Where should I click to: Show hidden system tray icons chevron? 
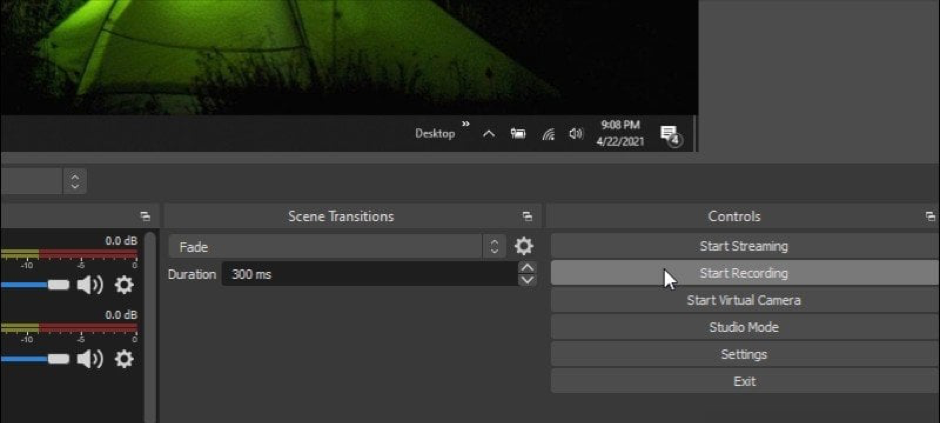pos(489,134)
